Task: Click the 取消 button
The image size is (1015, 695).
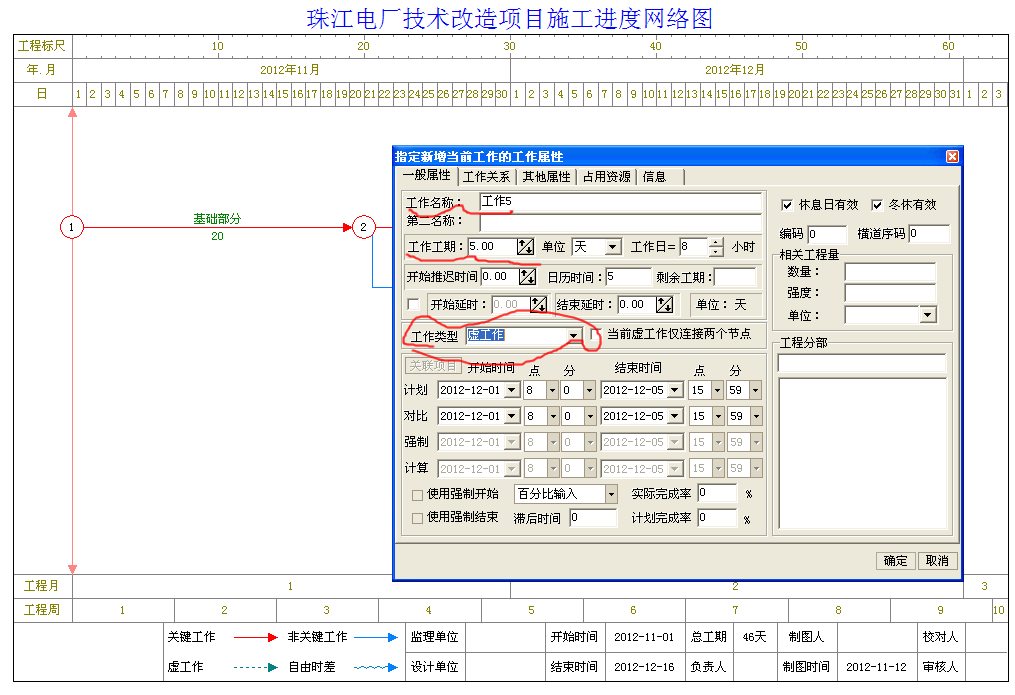Action: (937, 561)
